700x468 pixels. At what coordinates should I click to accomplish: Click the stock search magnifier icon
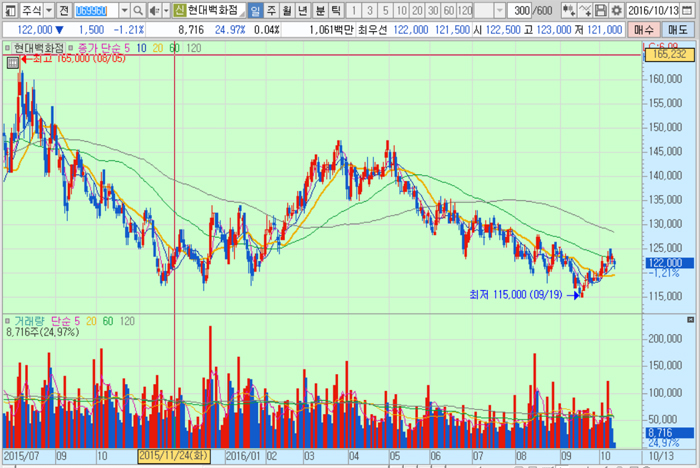pos(139,10)
